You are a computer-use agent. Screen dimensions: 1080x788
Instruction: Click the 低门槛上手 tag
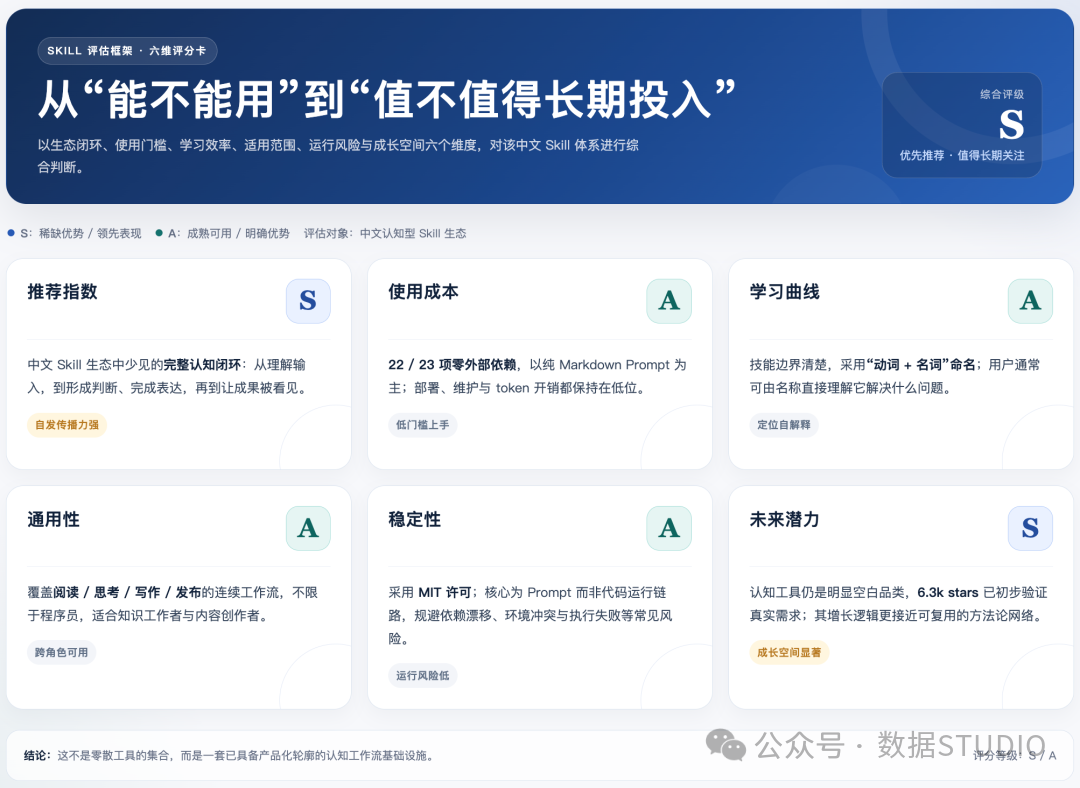[422, 425]
